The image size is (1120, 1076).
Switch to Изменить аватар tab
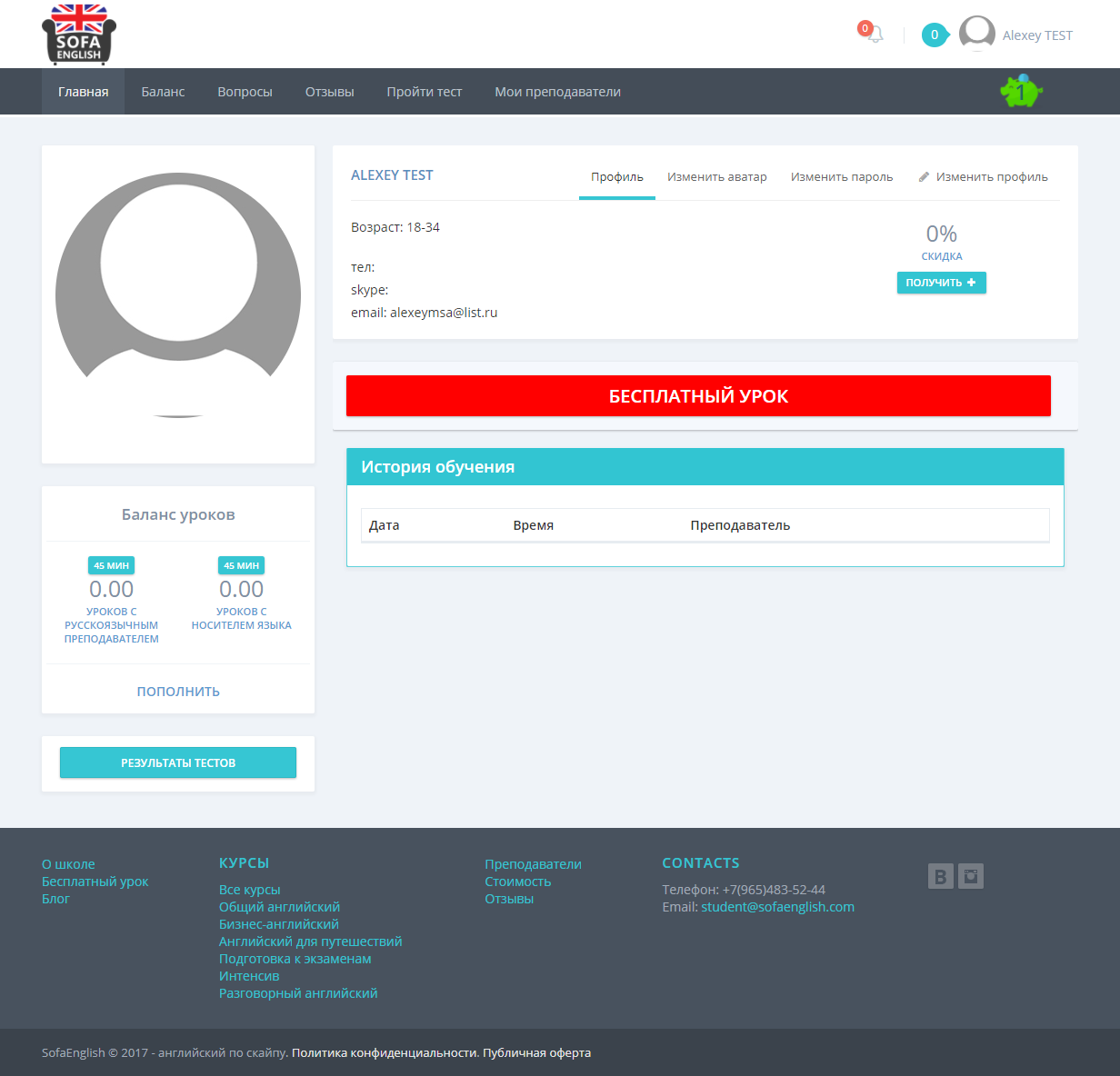pos(717,177)
